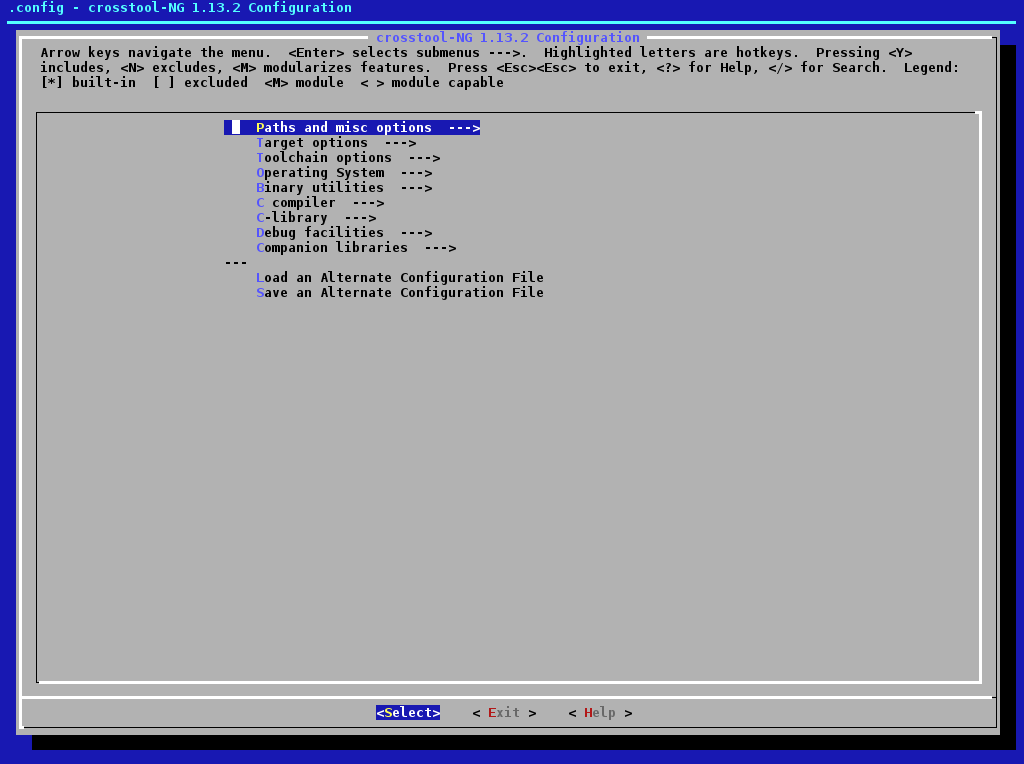Click the .config title text in header bar
Screen dimensions: 1024x764
(x=180, y=8)
